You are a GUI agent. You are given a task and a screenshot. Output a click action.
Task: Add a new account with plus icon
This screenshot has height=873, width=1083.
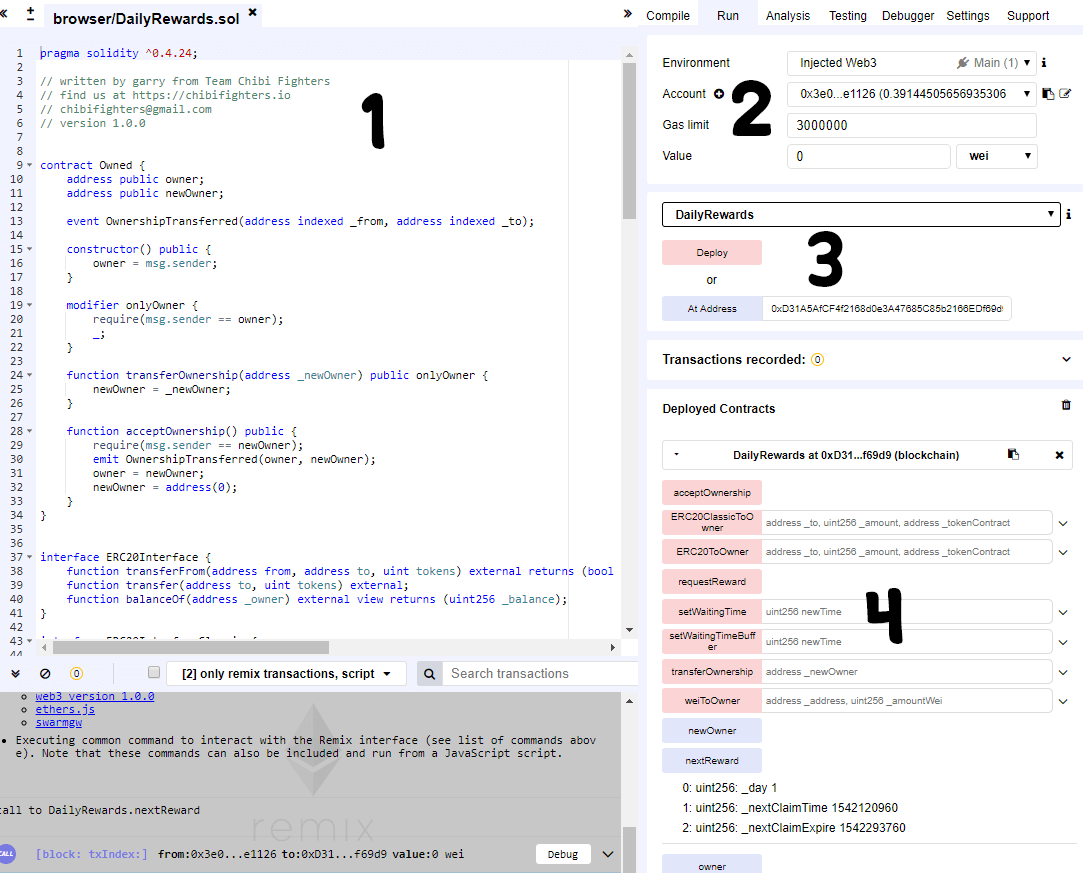[x=719, y=94]
